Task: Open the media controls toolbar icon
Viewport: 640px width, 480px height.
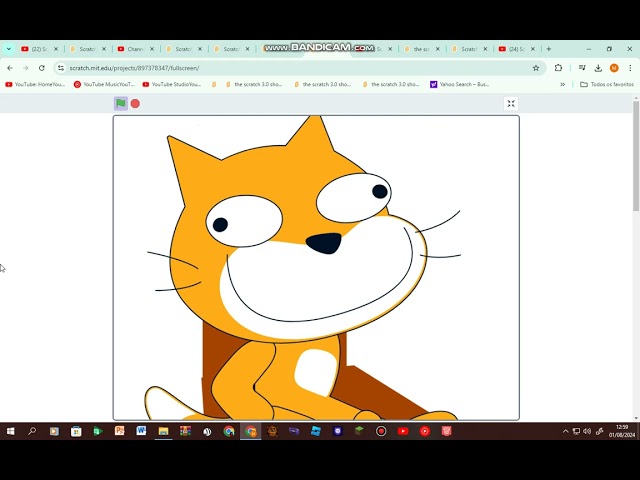Action: tap(582, 68)
